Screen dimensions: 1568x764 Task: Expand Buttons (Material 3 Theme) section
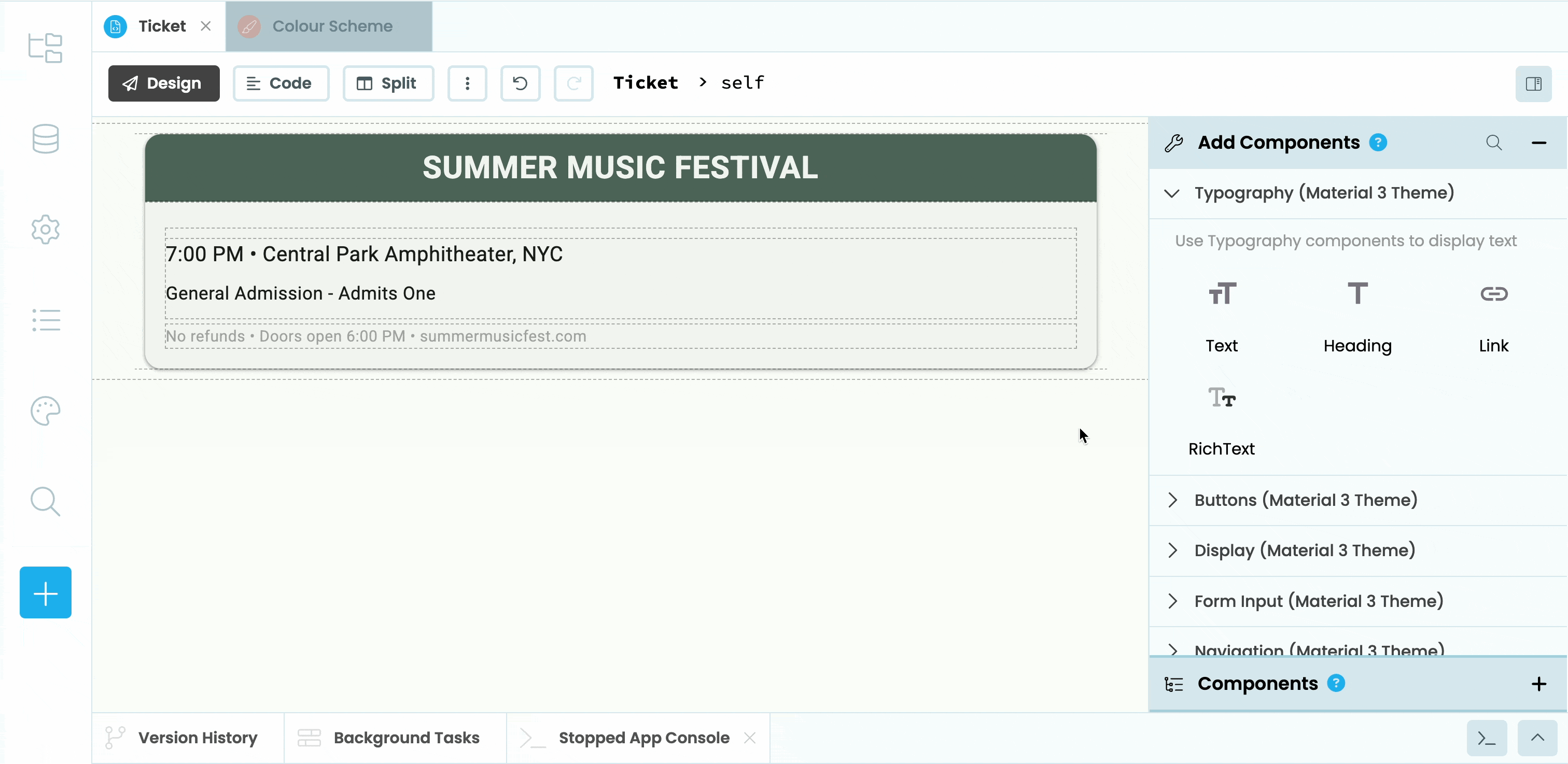click(1357, 501)
